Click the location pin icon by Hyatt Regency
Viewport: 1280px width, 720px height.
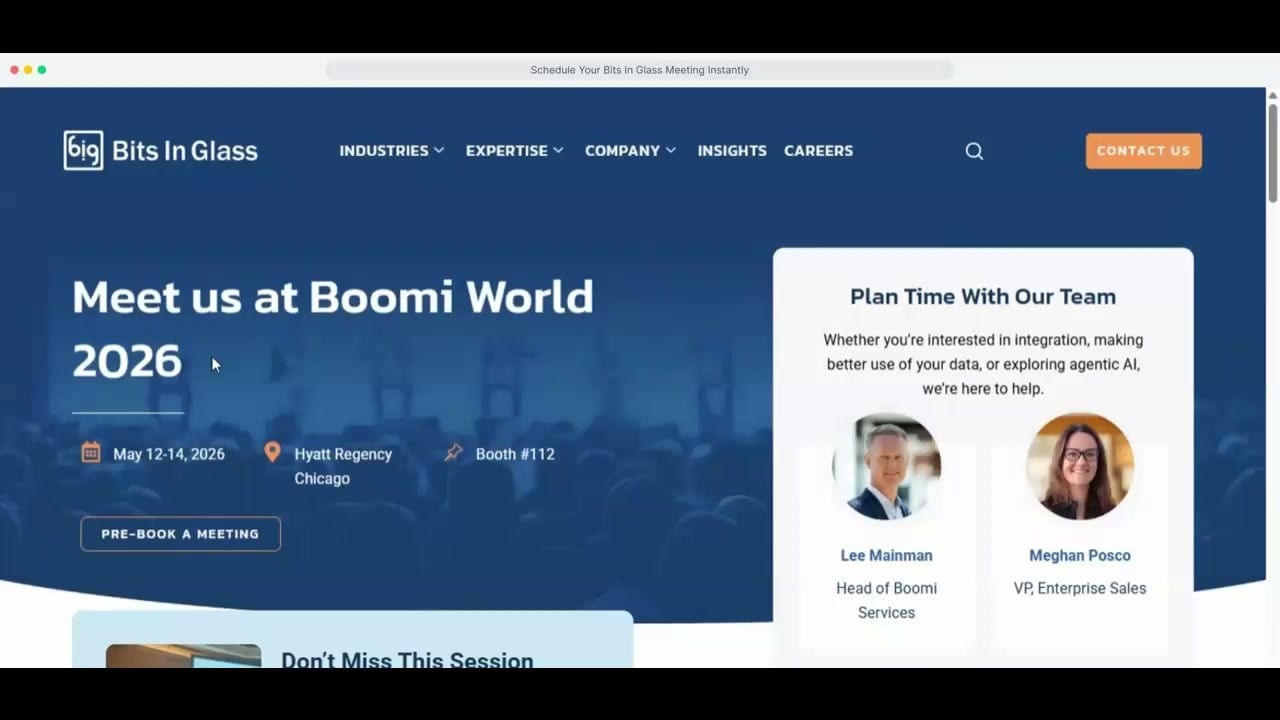272,452
